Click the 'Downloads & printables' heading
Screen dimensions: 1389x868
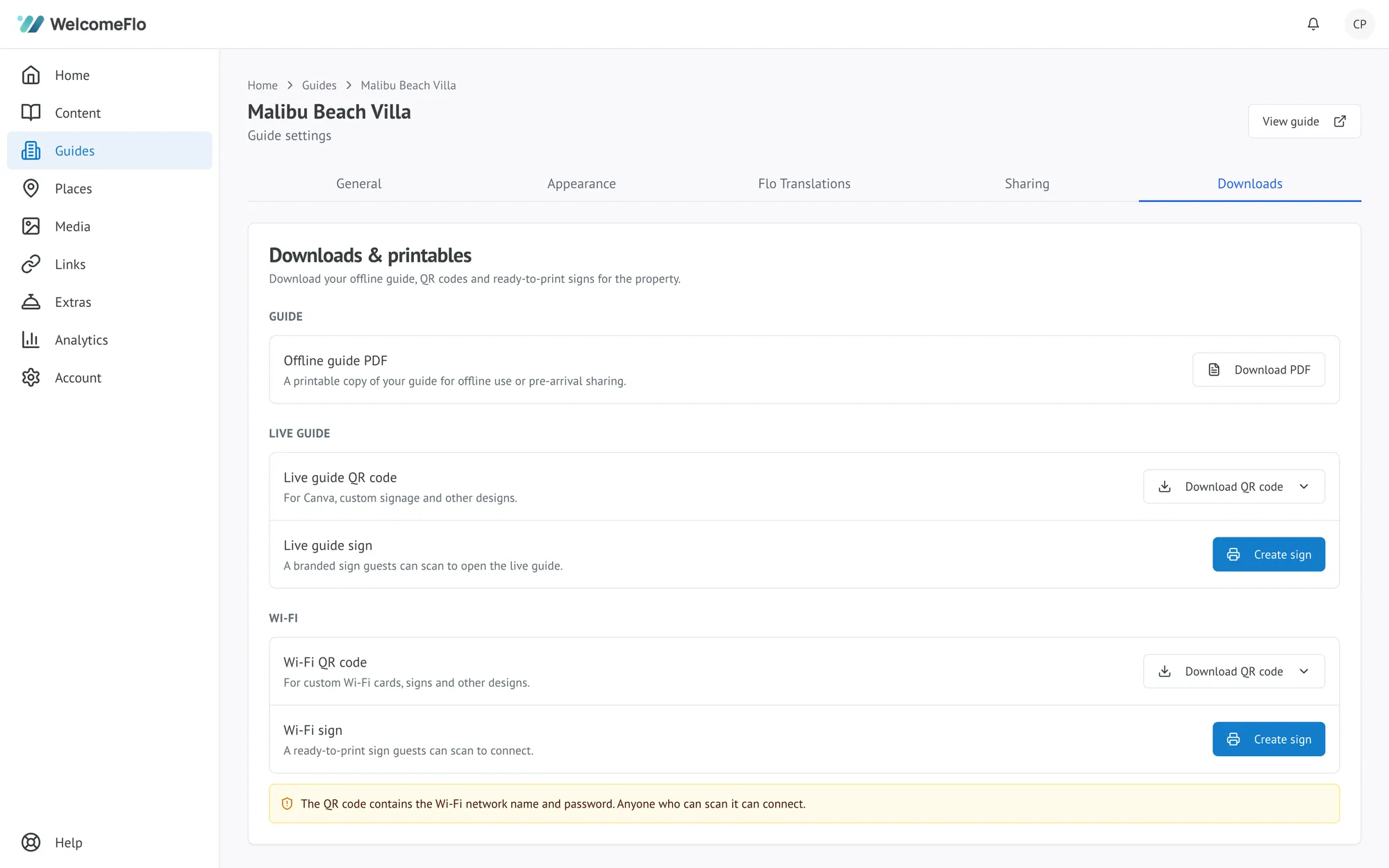[370, 256]
